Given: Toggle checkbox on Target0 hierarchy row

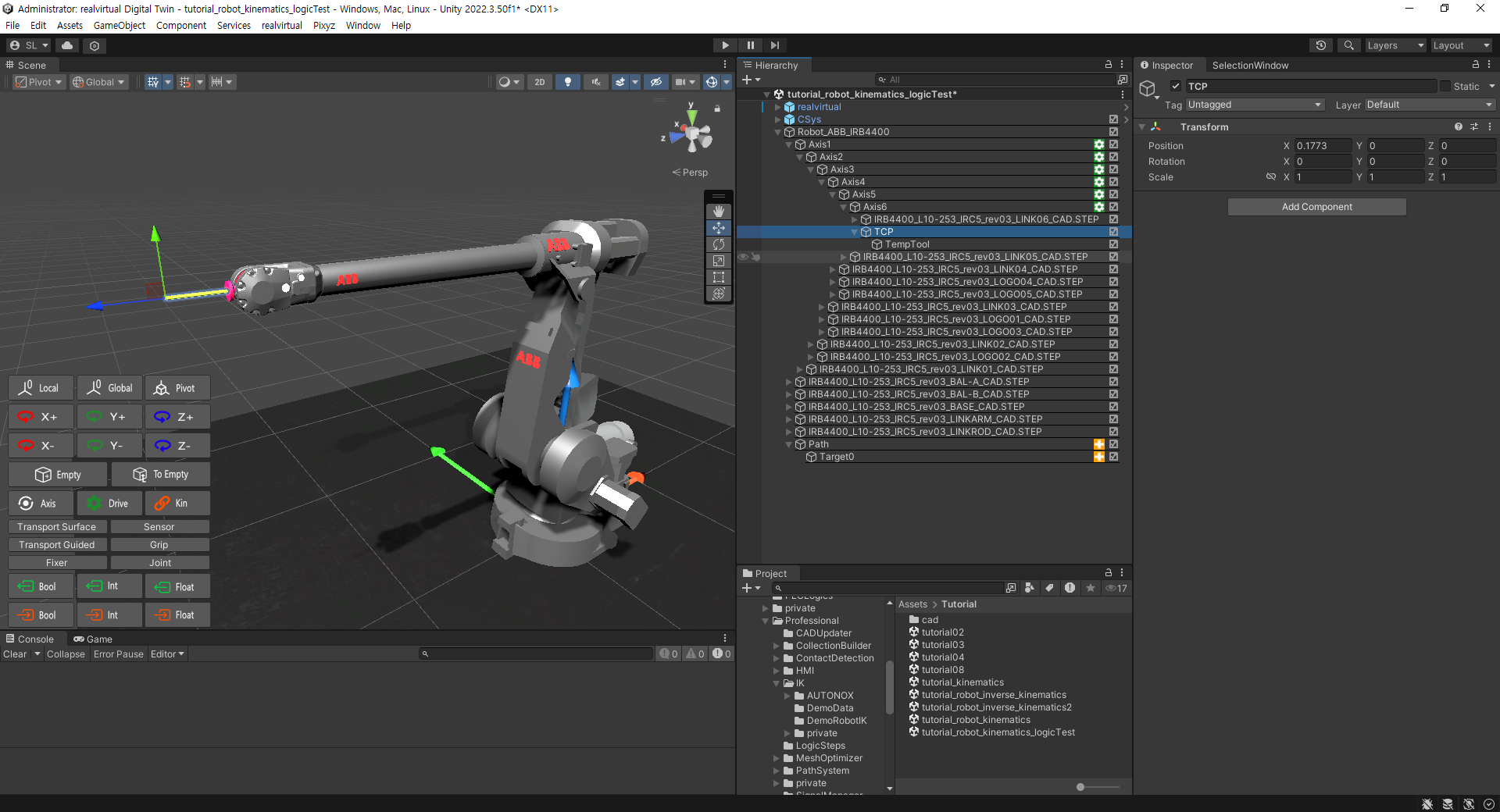Looking at the screenshot, I should click(x=1114, y=457).
